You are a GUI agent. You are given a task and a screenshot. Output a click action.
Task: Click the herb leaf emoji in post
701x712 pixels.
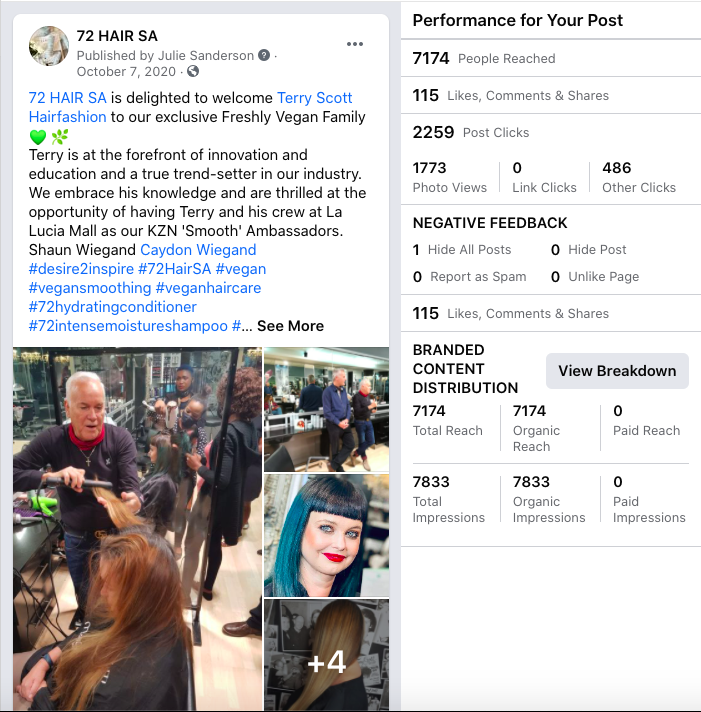[59, 136]
